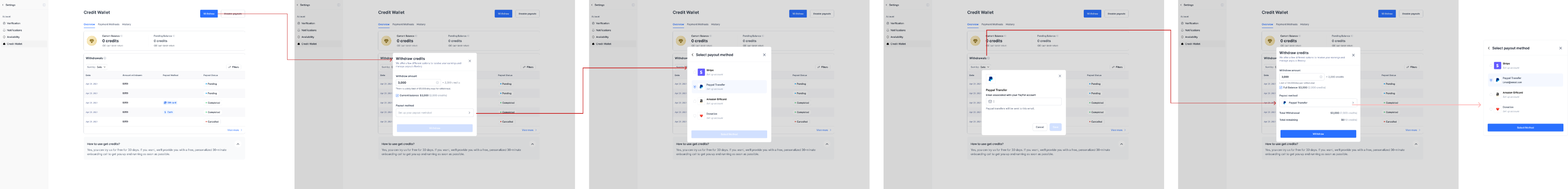Toggle the 'Full Balance $3,000' checkbox

(x=1281, y=87)
